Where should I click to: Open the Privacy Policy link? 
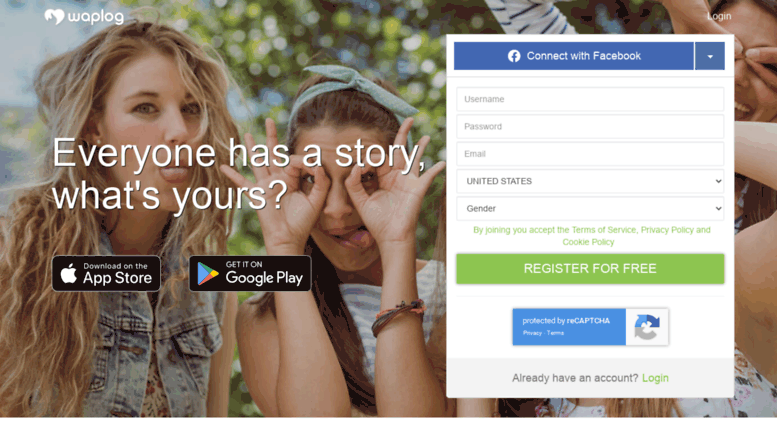pyautogui.click(x=667, y=230)
